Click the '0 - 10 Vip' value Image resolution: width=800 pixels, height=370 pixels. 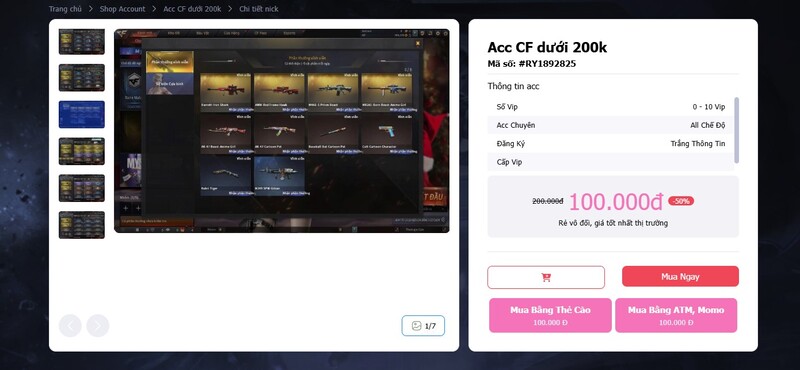point(709,107)
